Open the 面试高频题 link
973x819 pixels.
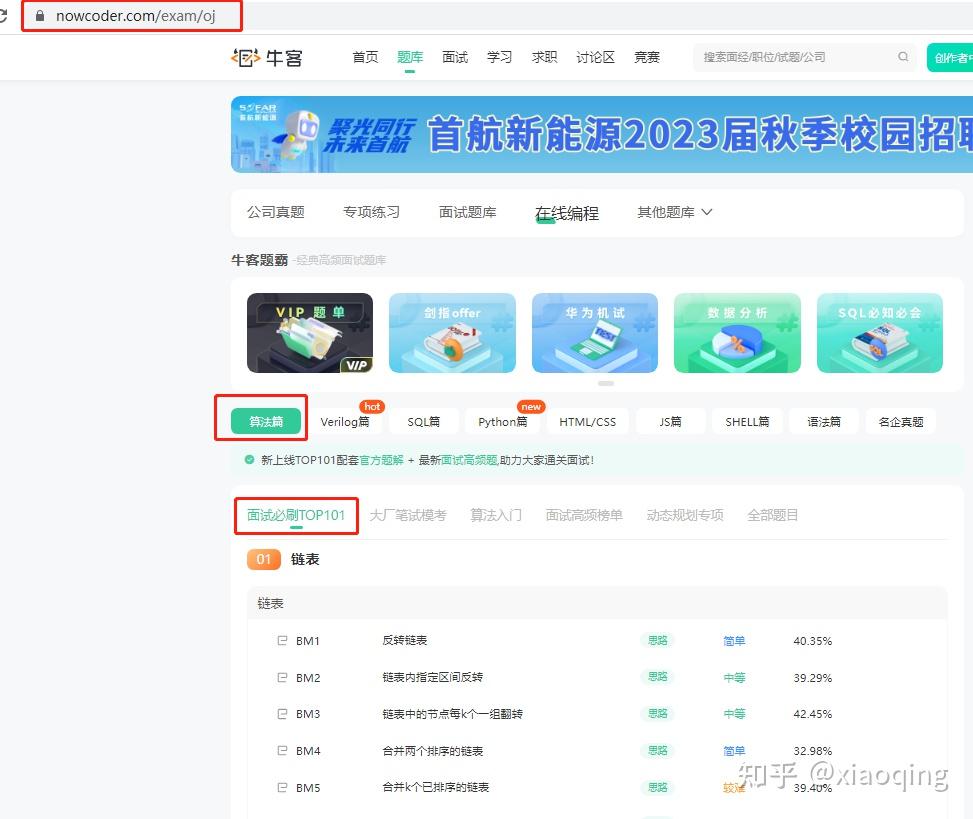(x=469, y=460)
